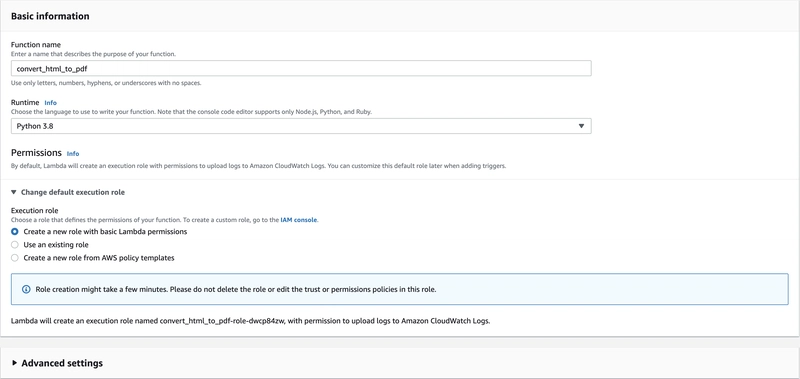Image resolution: width=800 pixels, height=379 pixels.
Task: Click the role creation notice message
Action: pyautogui.click(x=236, y=289)
